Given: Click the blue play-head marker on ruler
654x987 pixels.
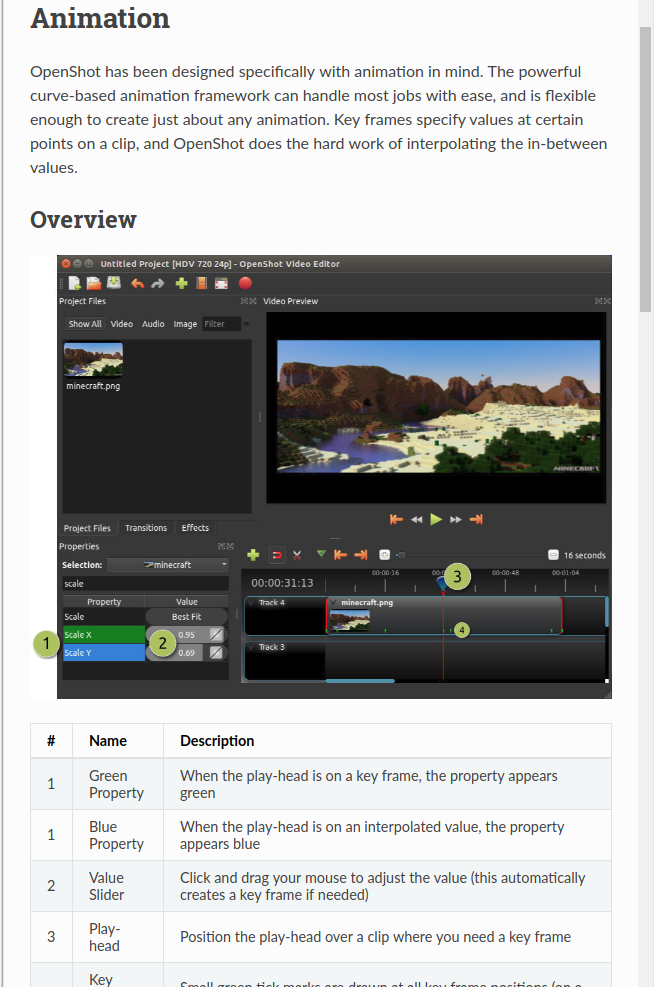Looking at the screenshot, I should pyautogui.click(x=442, y=585).
